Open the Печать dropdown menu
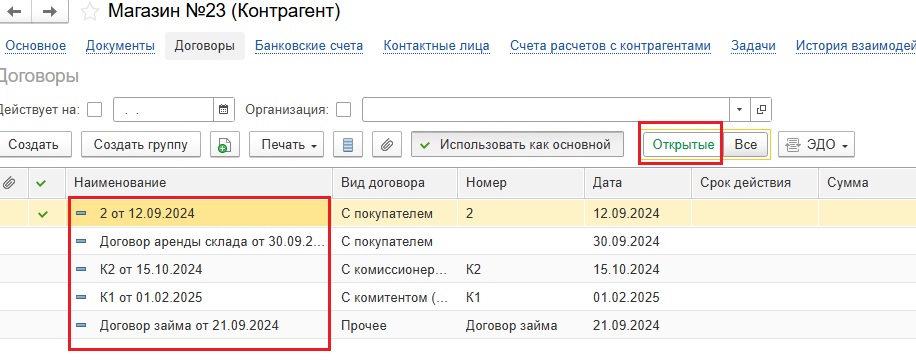The height and width of the screenshot is (361, 916). click(x=287, y=145)
